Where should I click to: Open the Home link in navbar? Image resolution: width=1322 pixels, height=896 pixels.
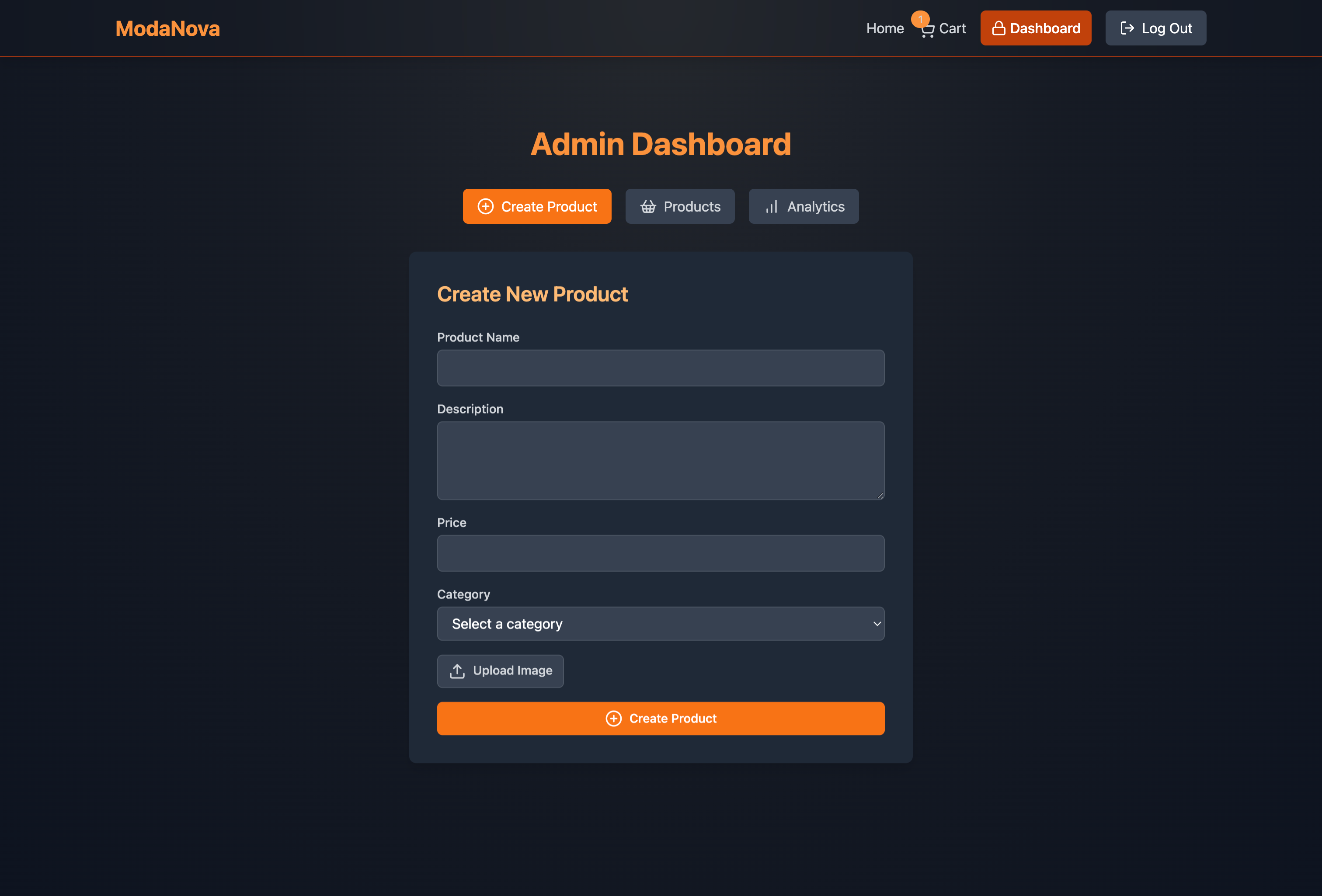[884, 28]
